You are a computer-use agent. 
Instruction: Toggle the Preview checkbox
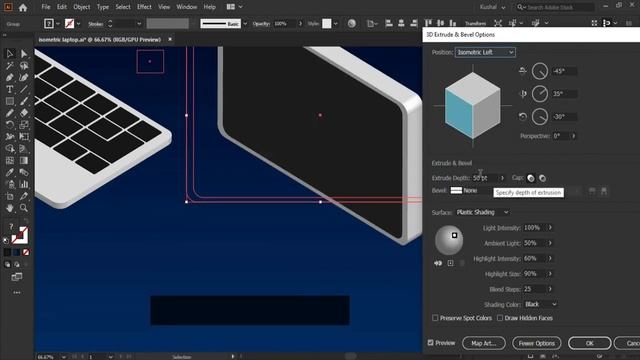click(431, 343)
